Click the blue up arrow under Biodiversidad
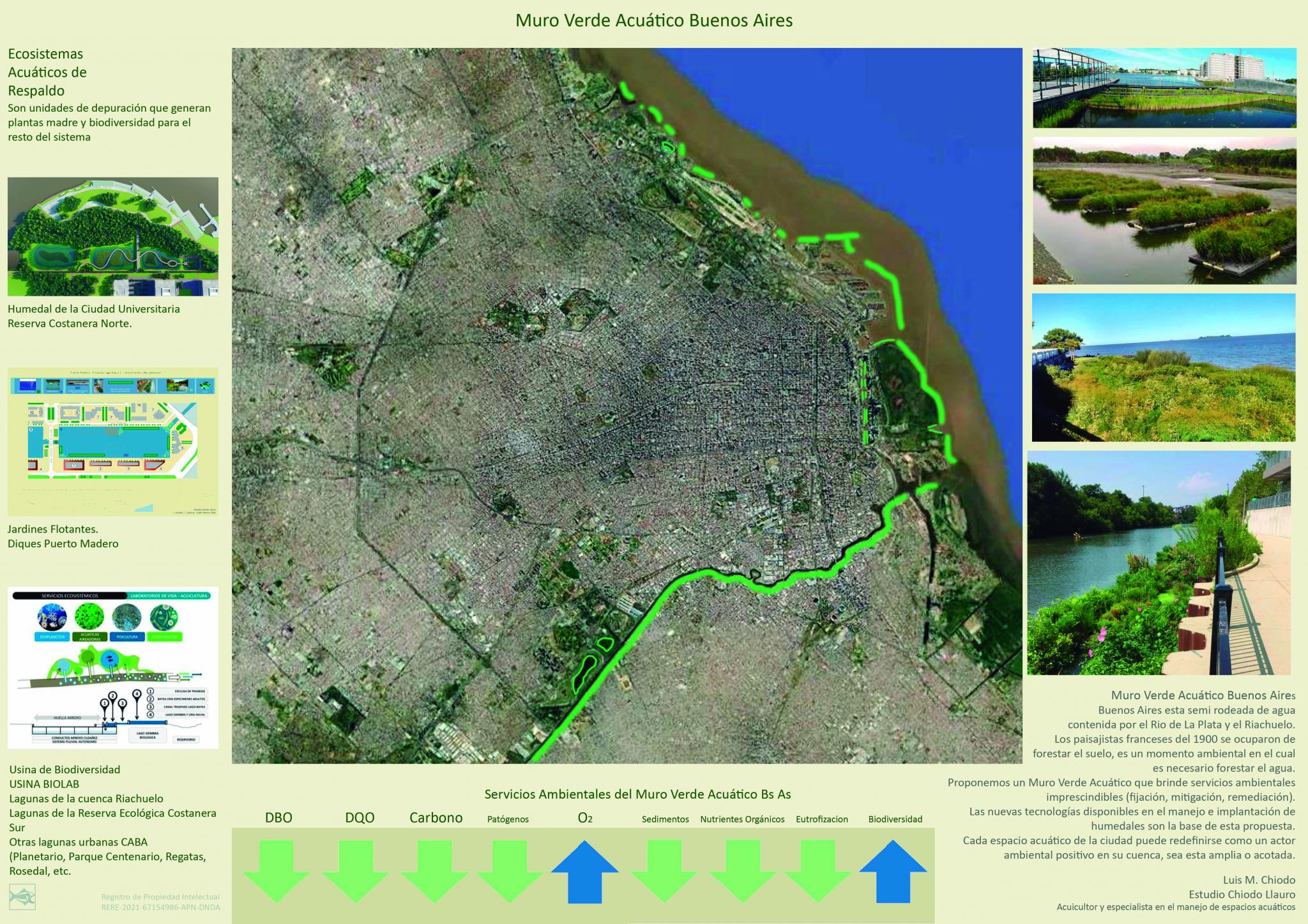1308x924 pixels. tap(893, 871)
